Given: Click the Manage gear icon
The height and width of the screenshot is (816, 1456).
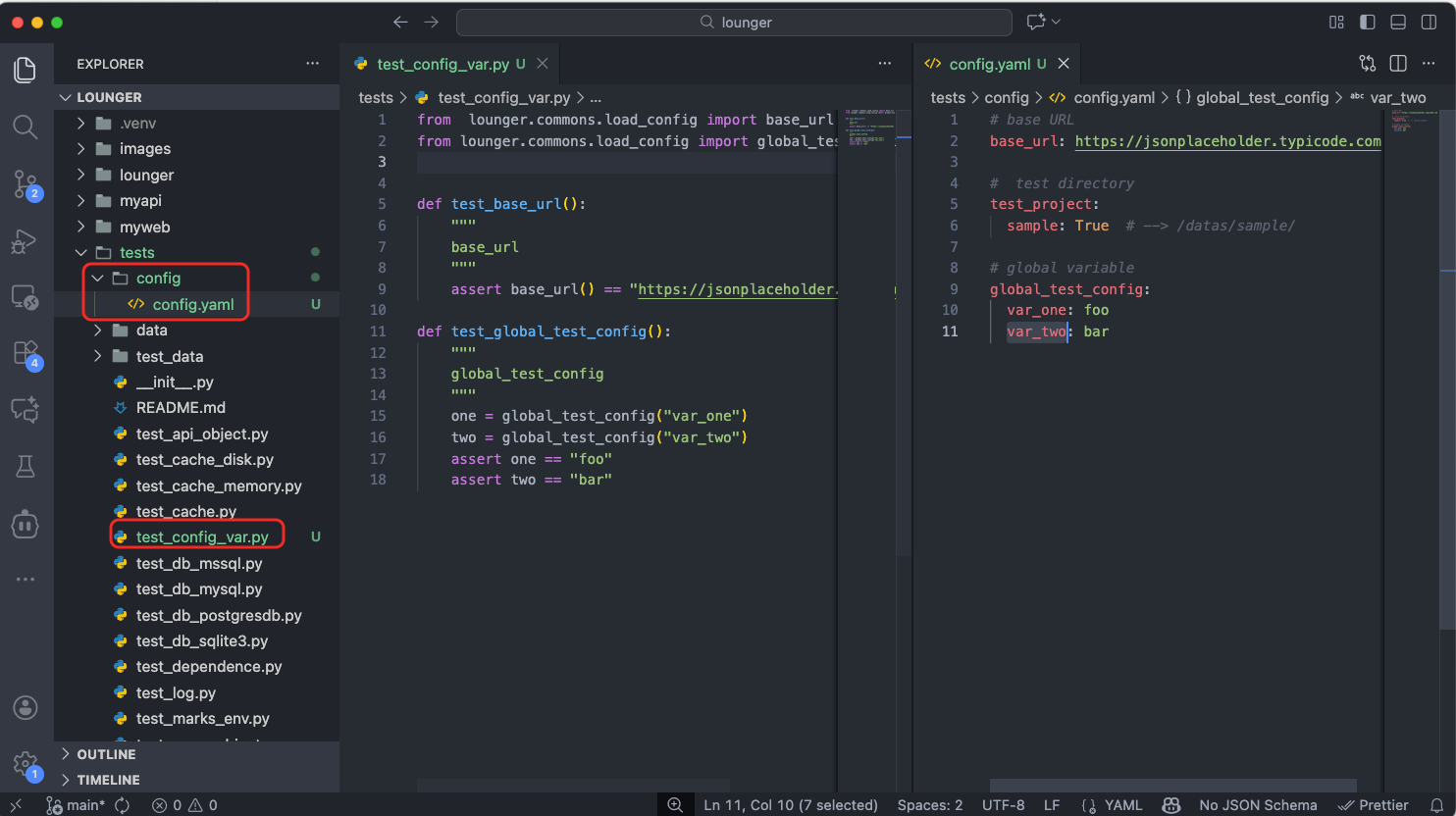Looking at the screenshot, I should click(x=26, y=764).
